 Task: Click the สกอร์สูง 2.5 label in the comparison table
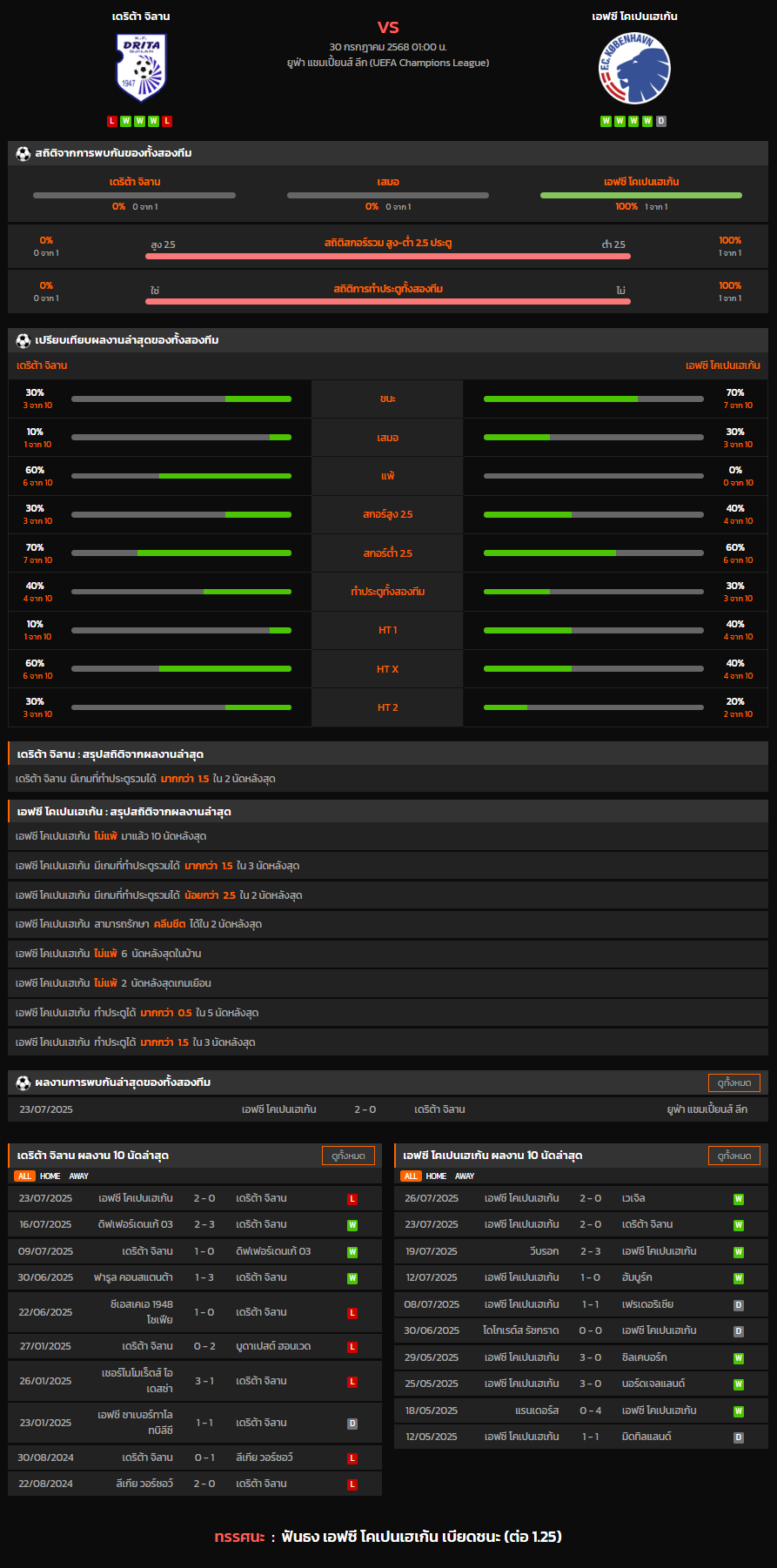[388, 515]
